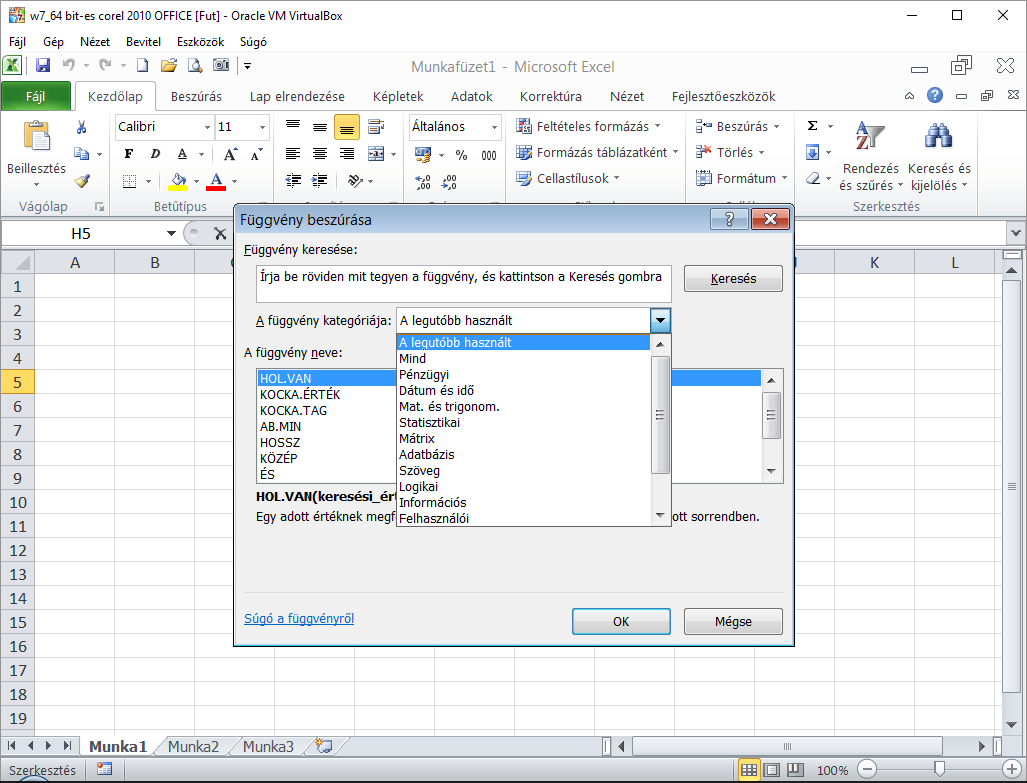Click the zoom slider handle
The height and width of the screenshot is (783, 1027).
pos(939,769)
